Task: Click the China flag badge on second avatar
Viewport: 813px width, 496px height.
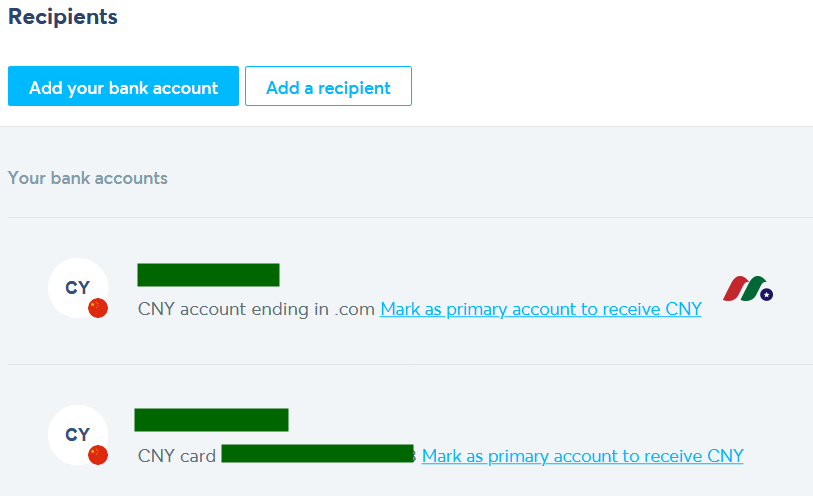Action: point(98,455)
